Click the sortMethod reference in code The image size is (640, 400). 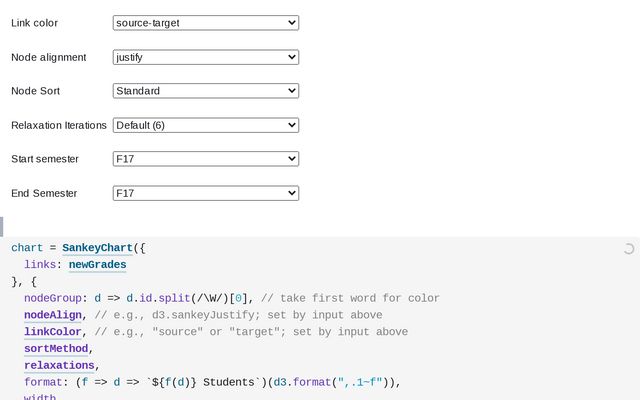[x=56, y=348]
